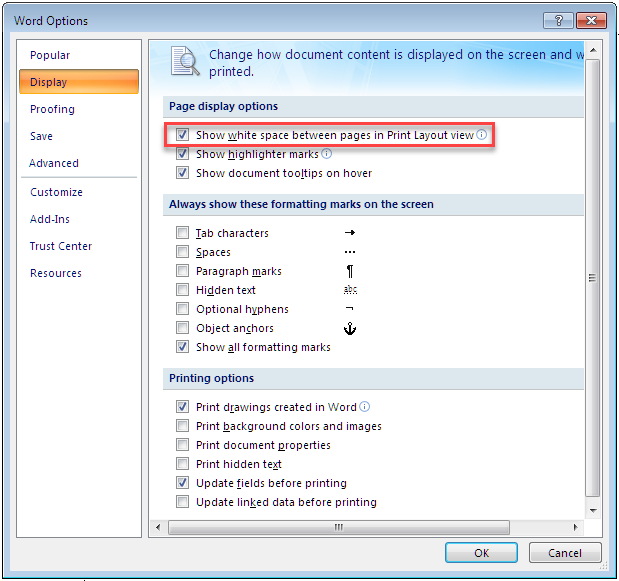Enable Tab characters formatting mark
The image size is (619, 581).
tap(182, 233)
